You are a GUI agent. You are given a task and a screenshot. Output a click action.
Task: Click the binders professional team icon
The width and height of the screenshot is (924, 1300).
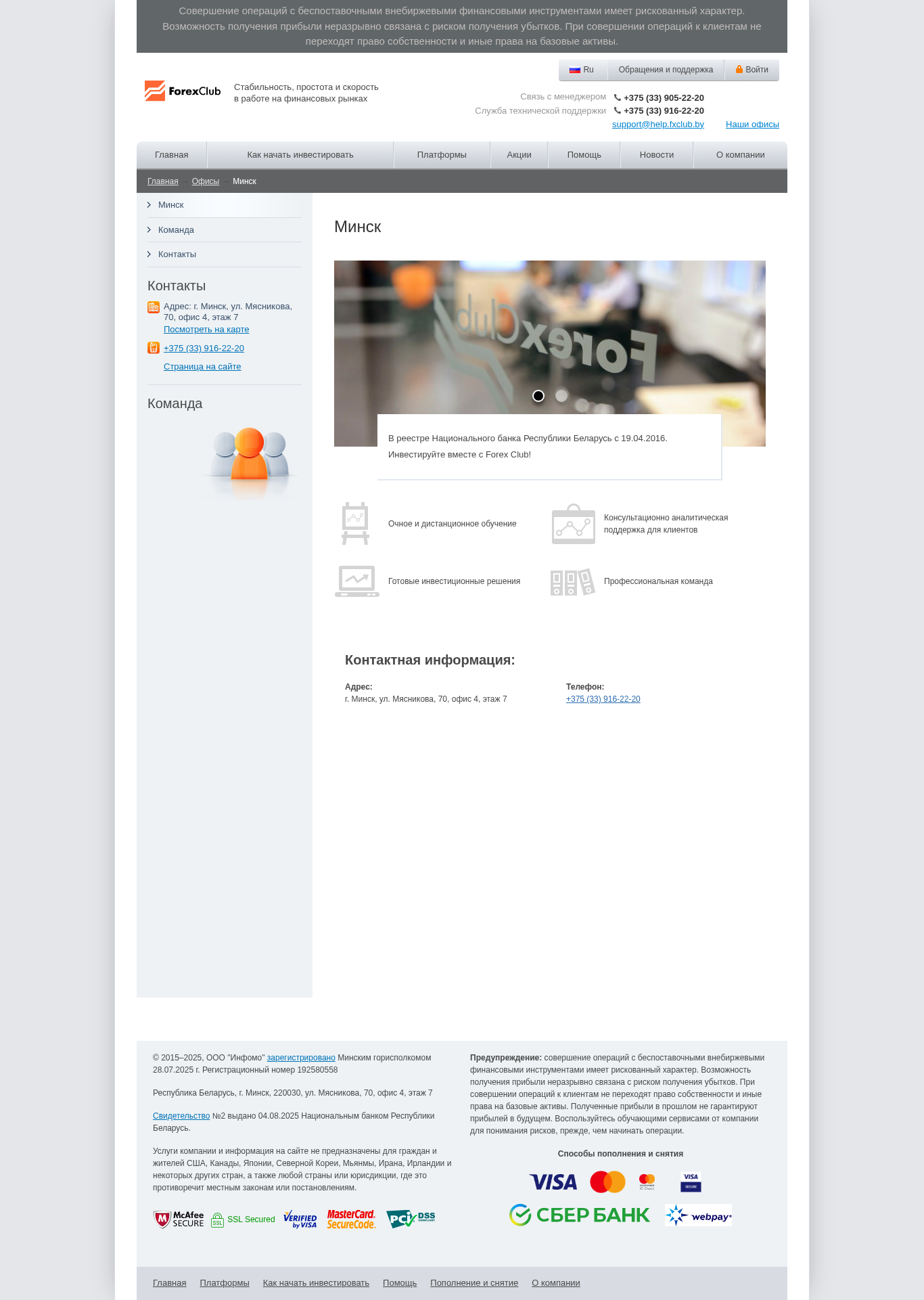pos(573,581)
